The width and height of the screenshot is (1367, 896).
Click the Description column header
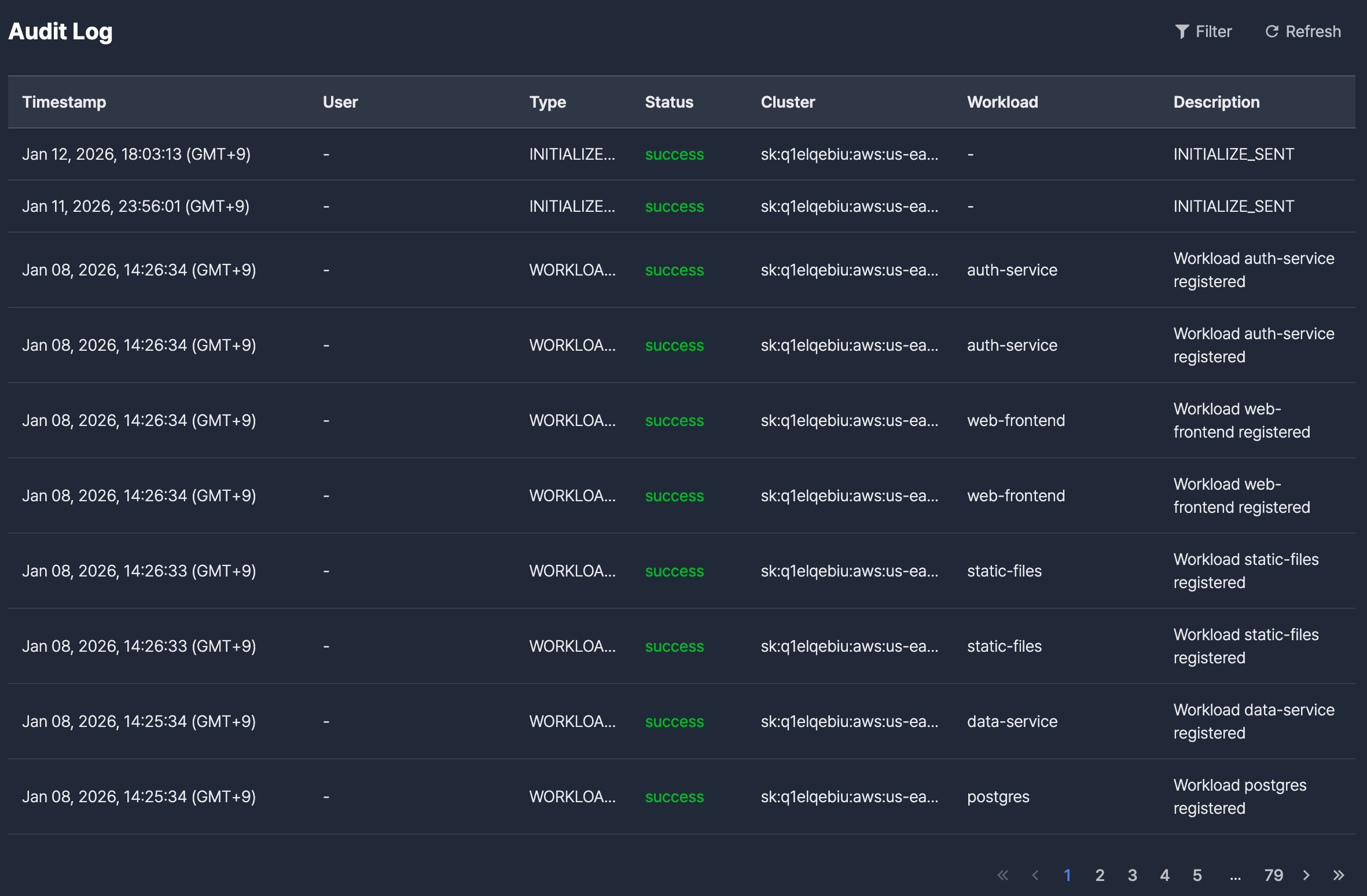tap(1216, 102)
